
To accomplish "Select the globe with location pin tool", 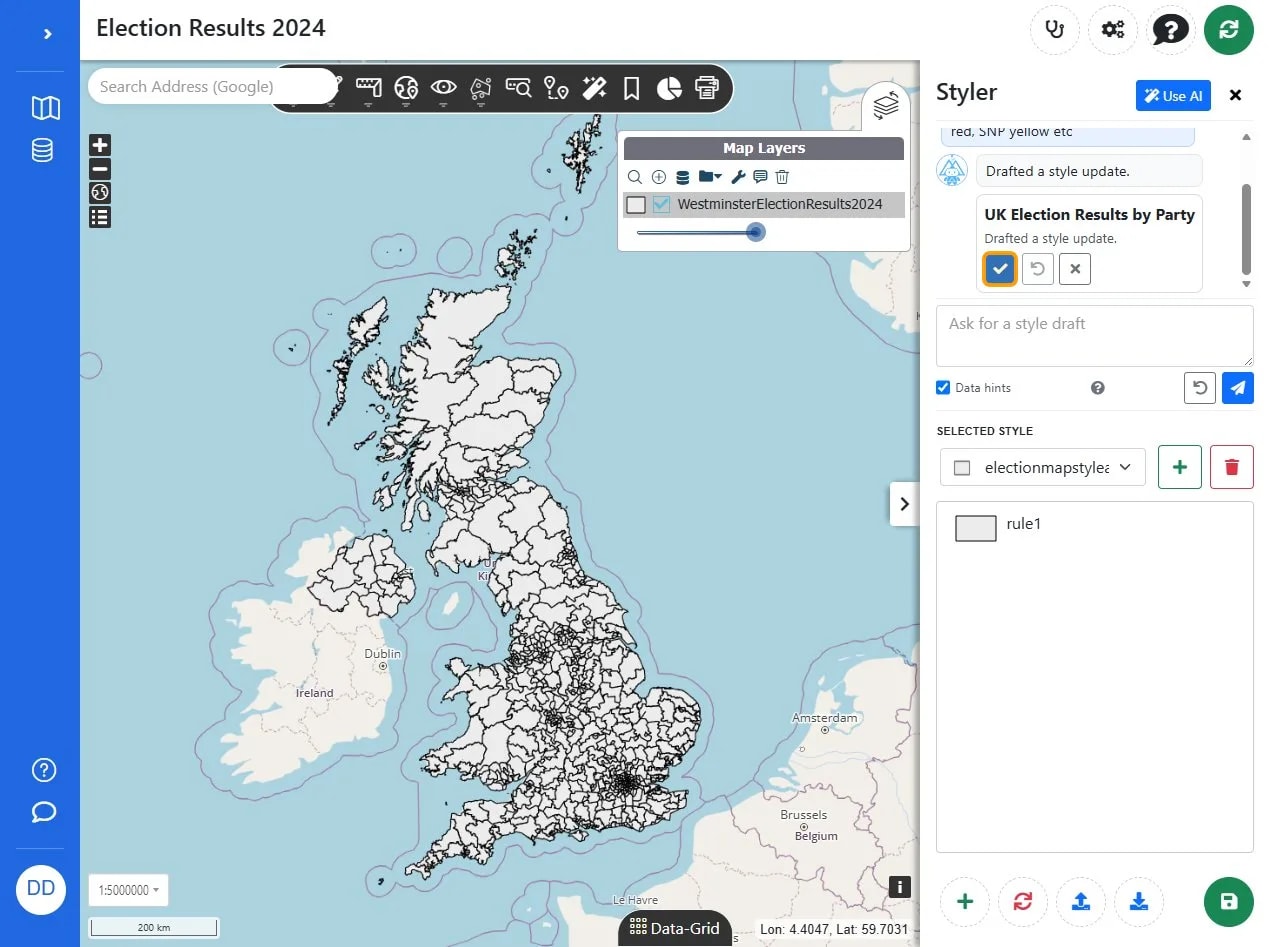I will (x=406, y=88).
